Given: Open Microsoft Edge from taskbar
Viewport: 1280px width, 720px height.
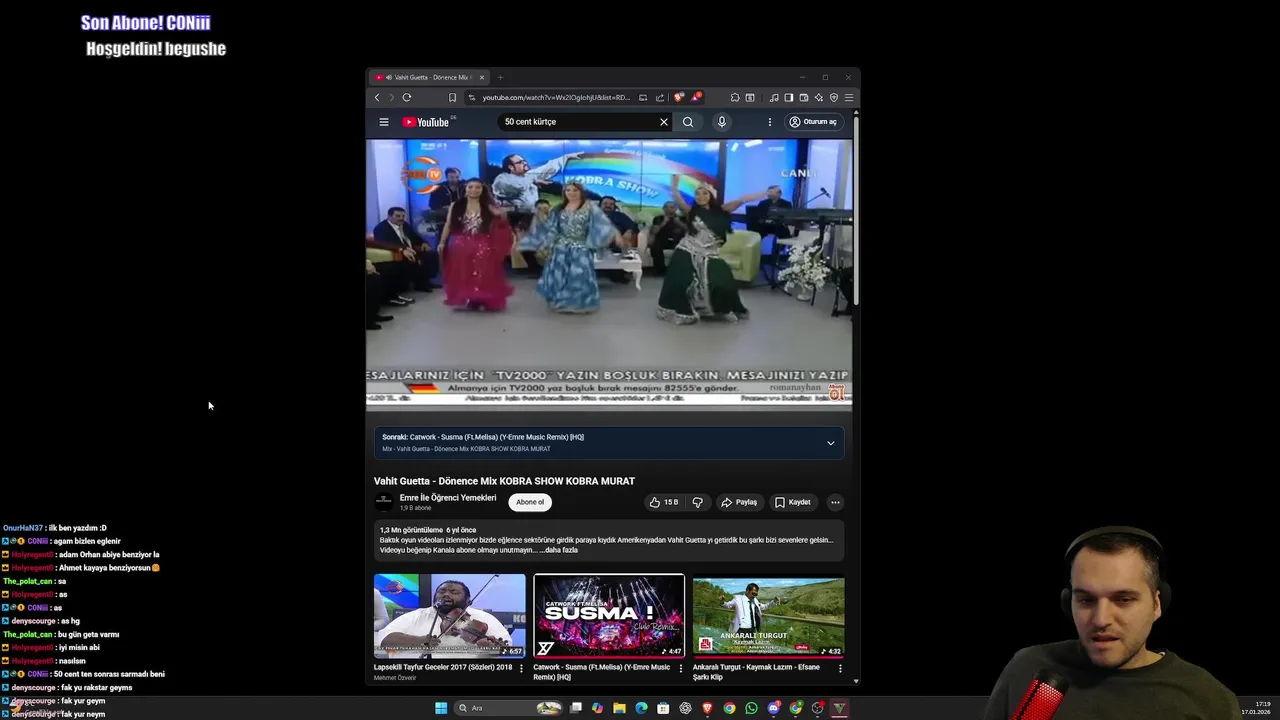Looking at the screenshot, I should pos(641,708).
